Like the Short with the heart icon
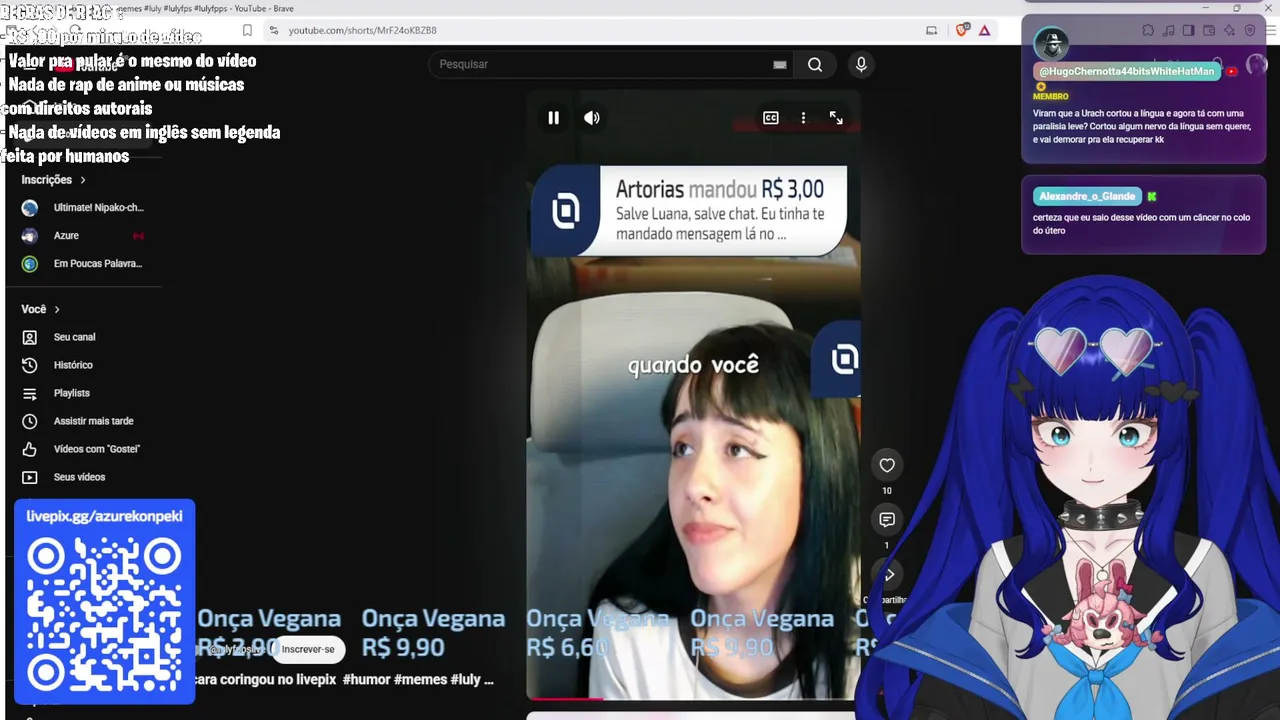 tap(887, 465)
